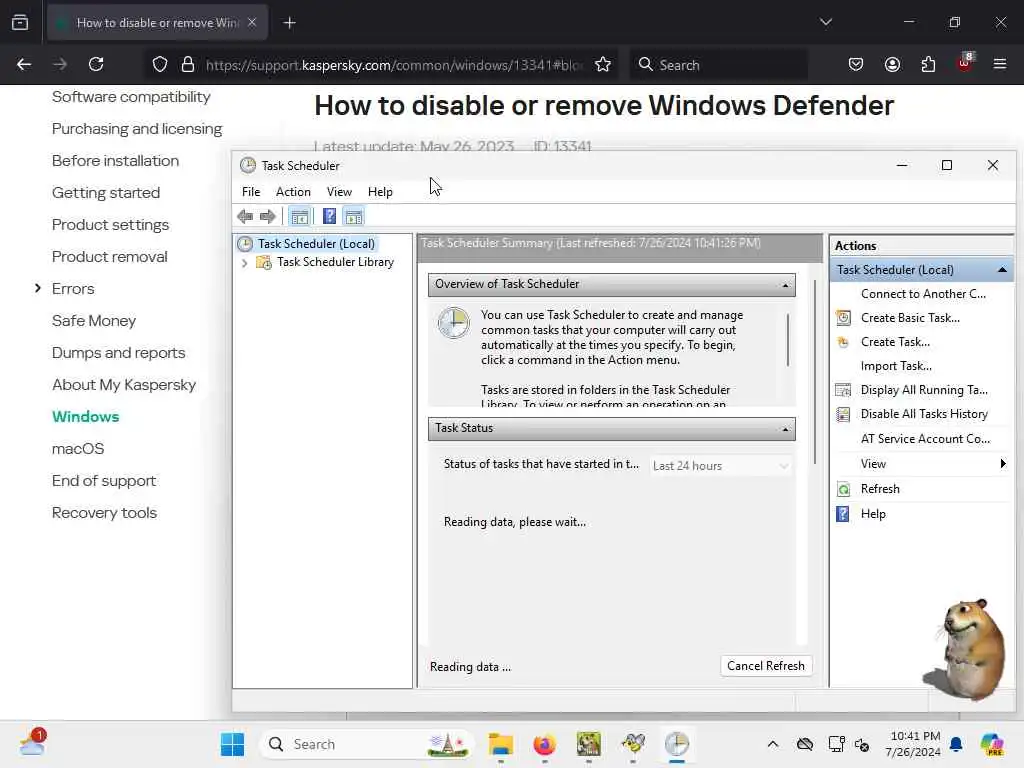
Task: Expand Task Scheduler Library tree node
Action: (x=244, y=263)
